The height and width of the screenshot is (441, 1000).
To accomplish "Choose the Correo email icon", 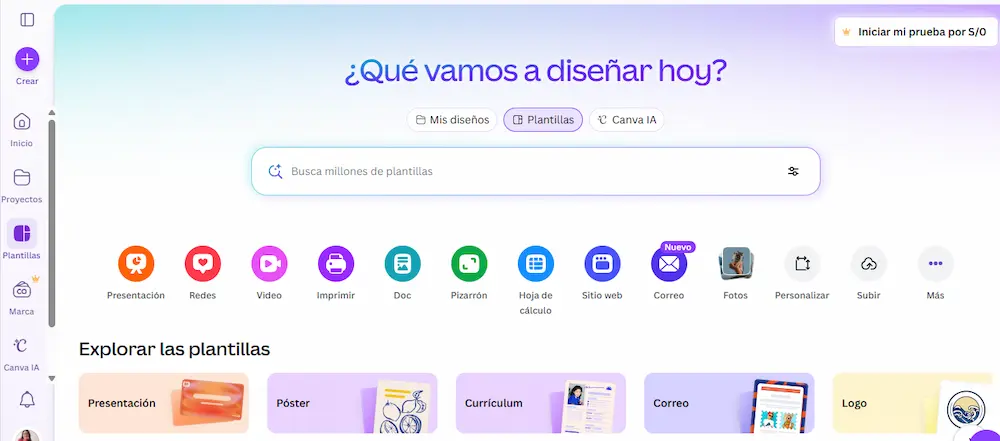I will tap(669, 264).
